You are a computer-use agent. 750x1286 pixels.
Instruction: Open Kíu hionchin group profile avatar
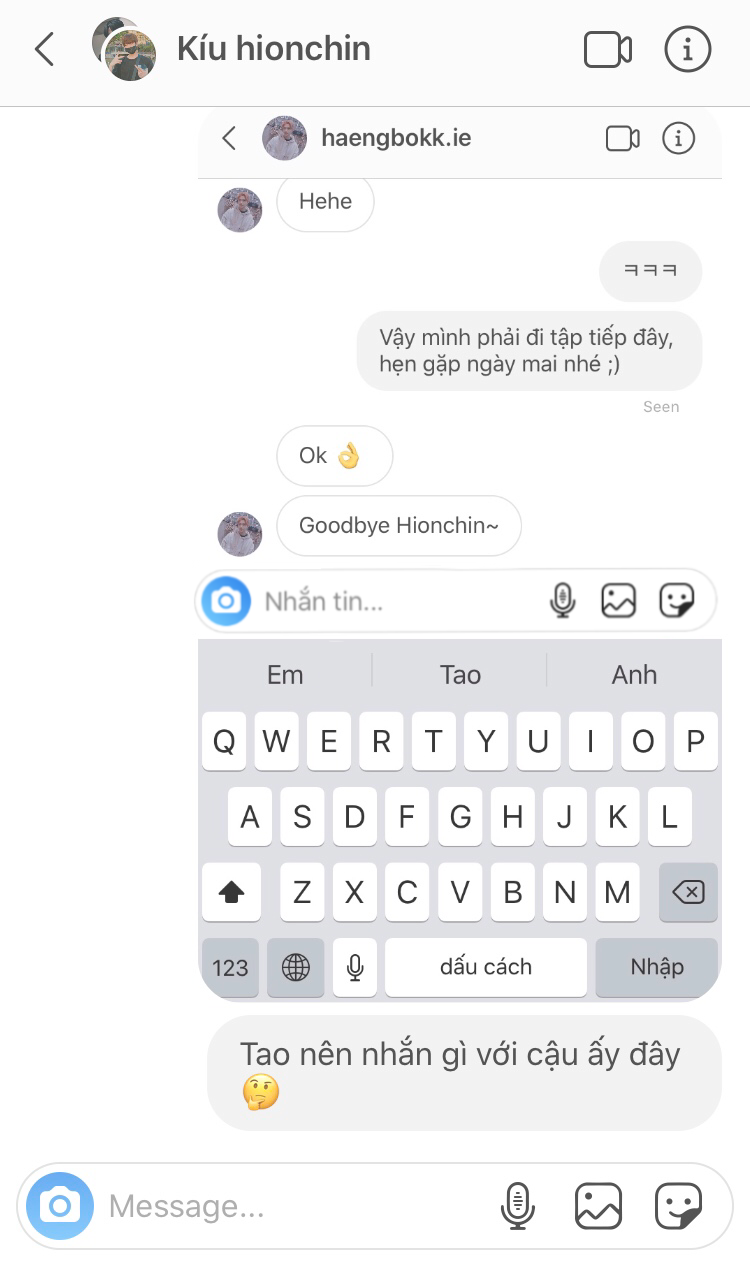[125, 49]
